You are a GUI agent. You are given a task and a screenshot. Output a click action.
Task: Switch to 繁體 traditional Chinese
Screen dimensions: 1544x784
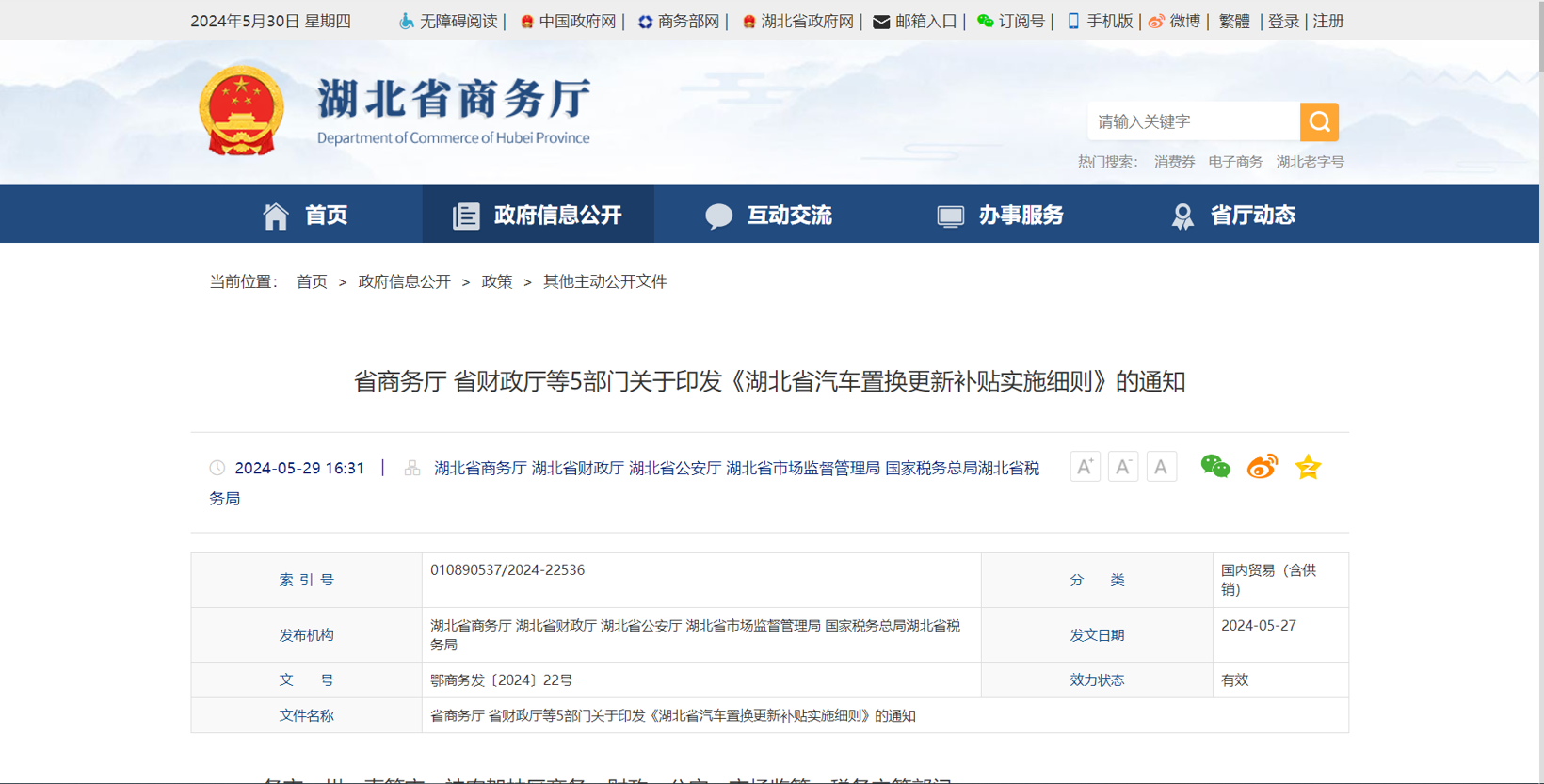[1234, 21]
